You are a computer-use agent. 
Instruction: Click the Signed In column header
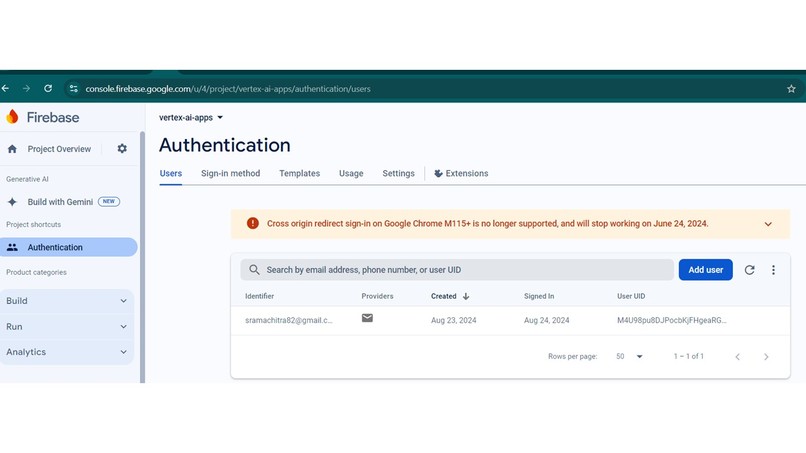pyautogui.click(x=539, y=296)
